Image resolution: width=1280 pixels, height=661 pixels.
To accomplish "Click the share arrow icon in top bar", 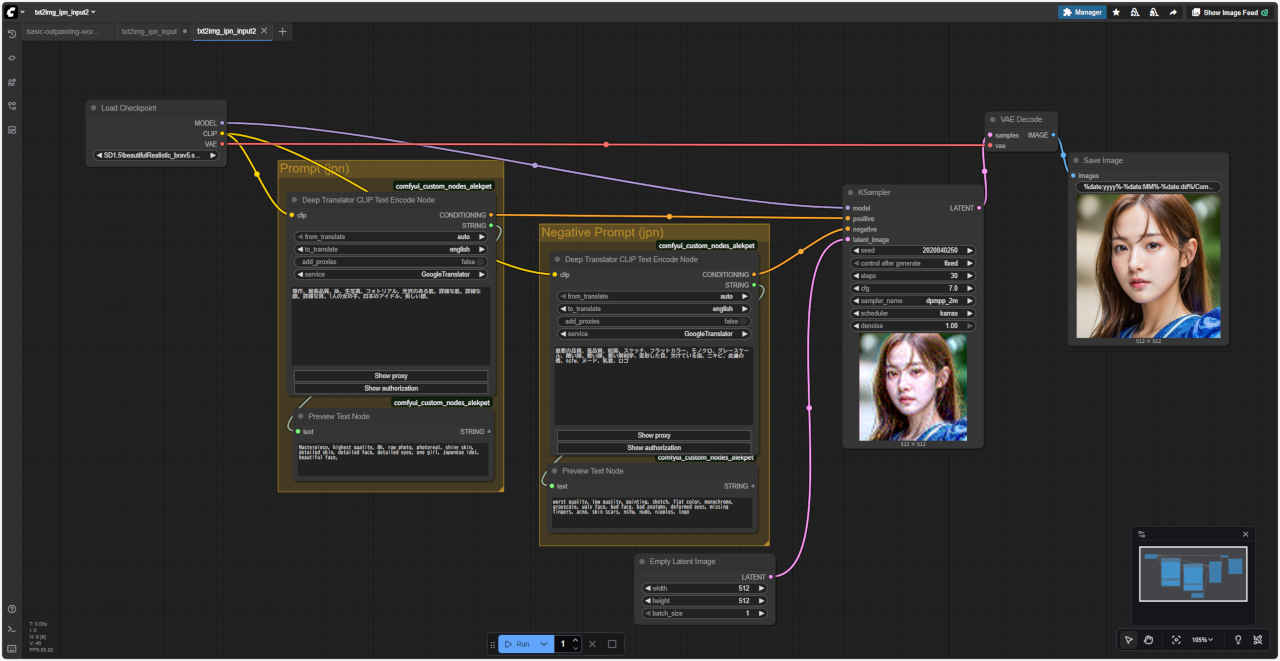I will coord(1172,13).
